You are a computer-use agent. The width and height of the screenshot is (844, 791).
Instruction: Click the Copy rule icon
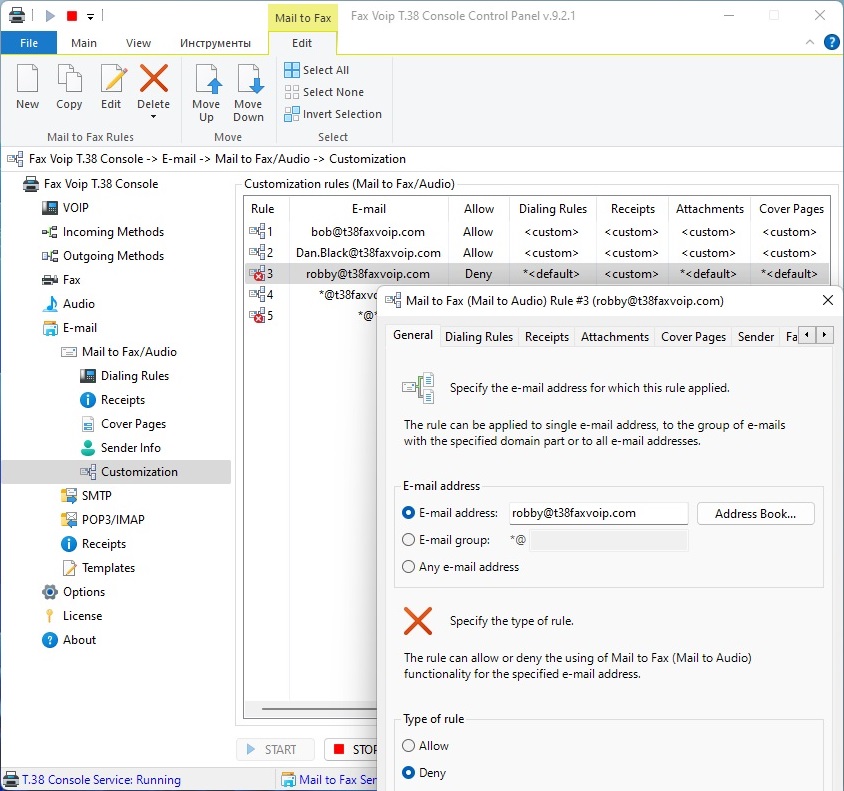tap(69, 79)
